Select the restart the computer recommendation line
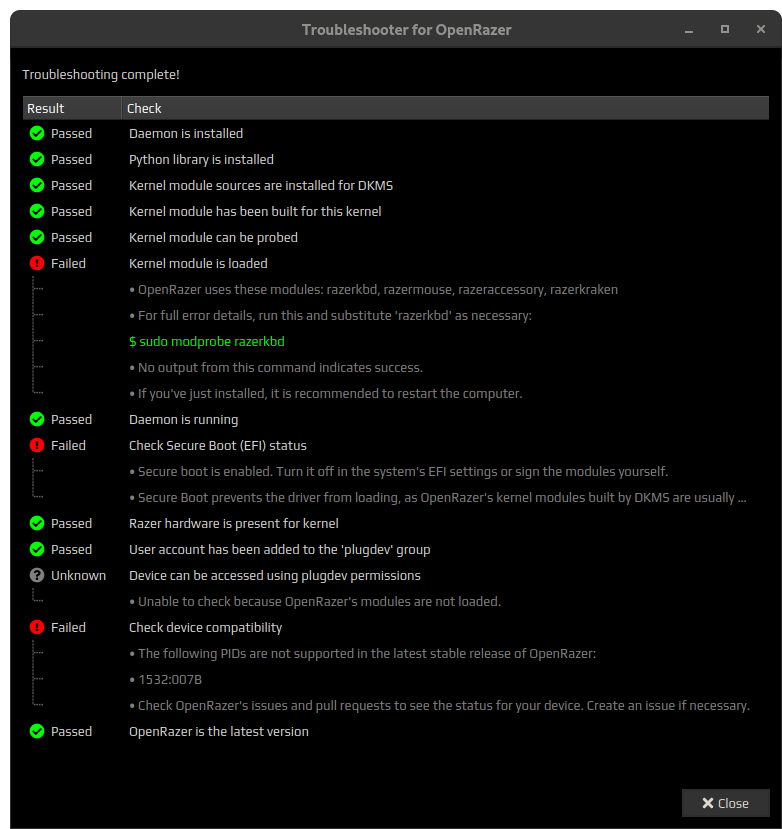This screenshot has width=782, height=829. point(326,393)
